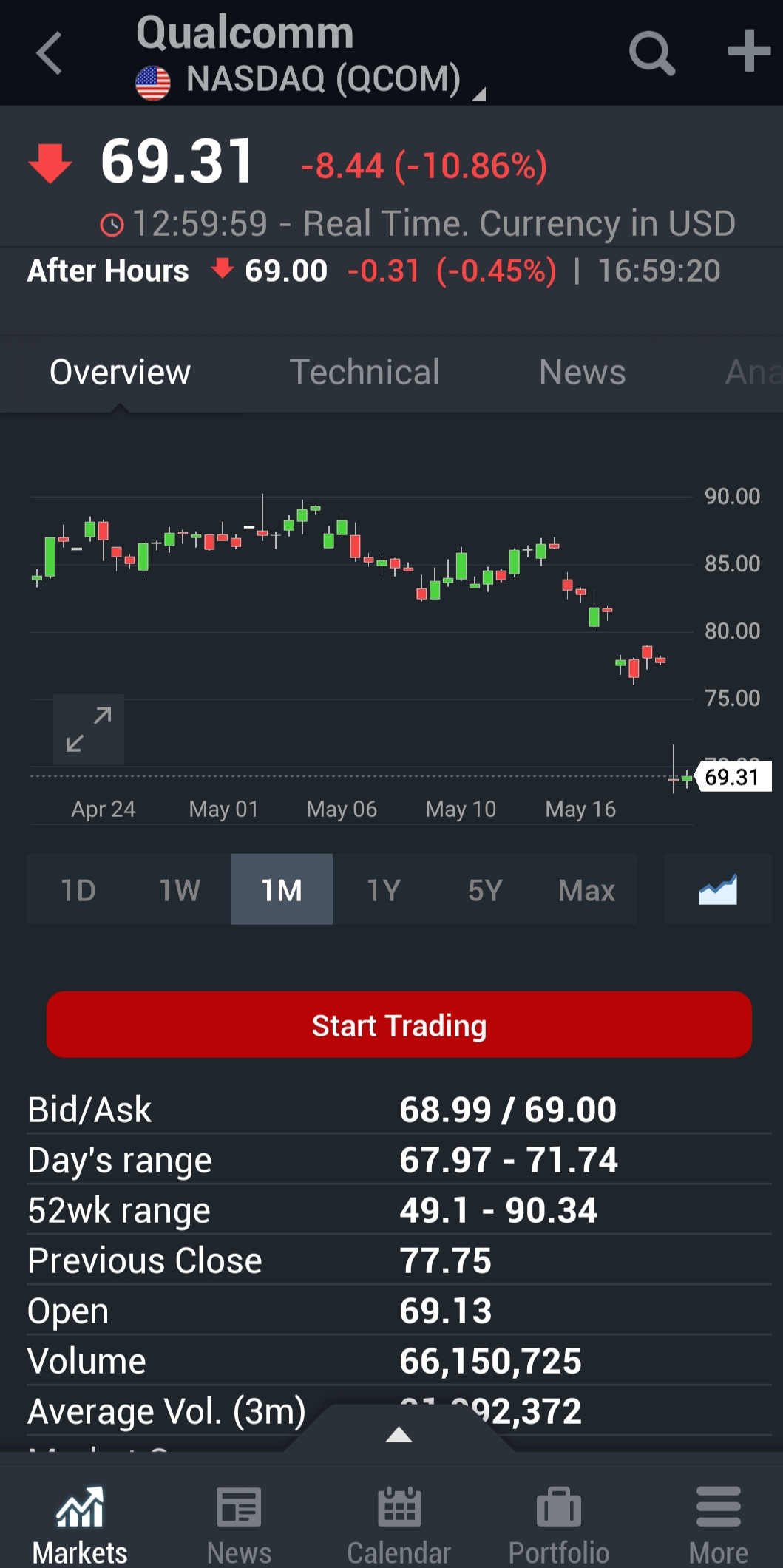Select the 1W chart range

click(x=180, y=890)
